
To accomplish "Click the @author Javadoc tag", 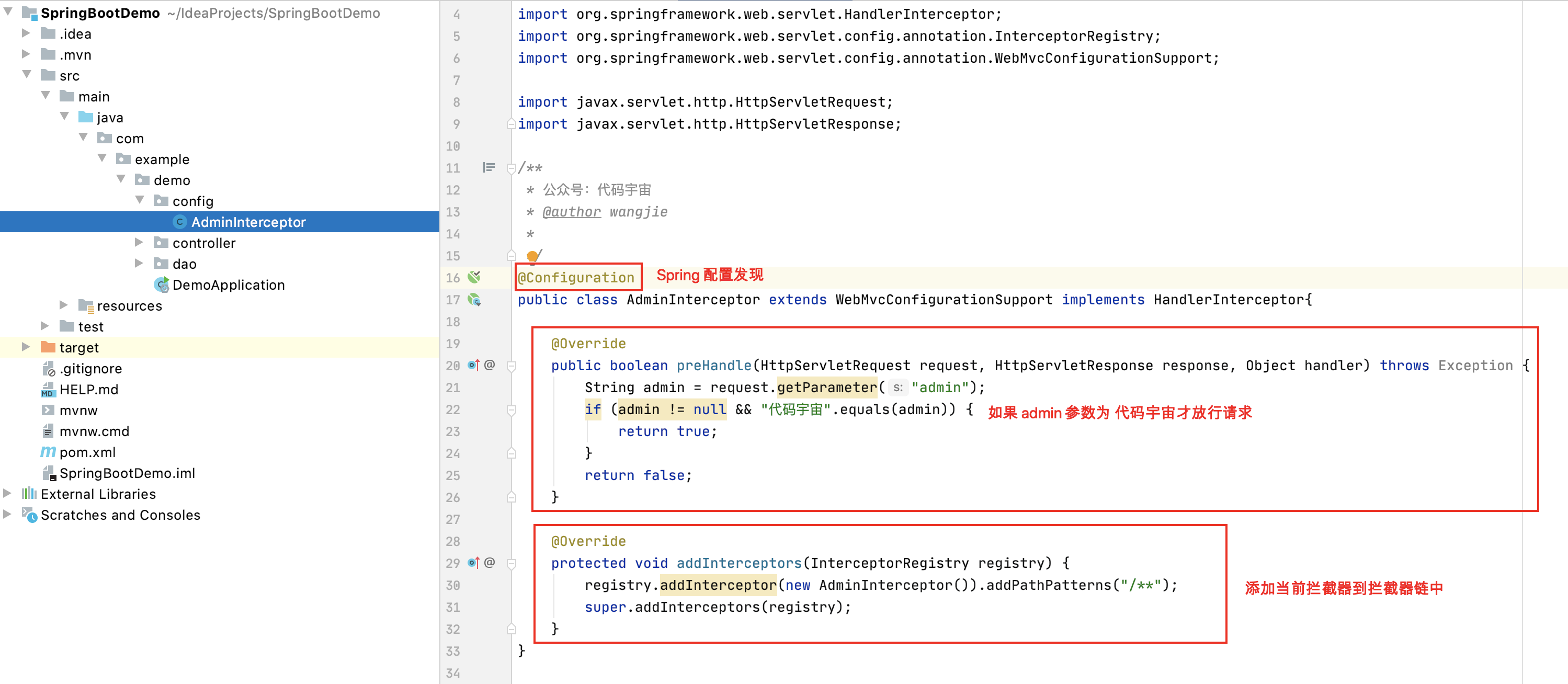I will (571, 212).
